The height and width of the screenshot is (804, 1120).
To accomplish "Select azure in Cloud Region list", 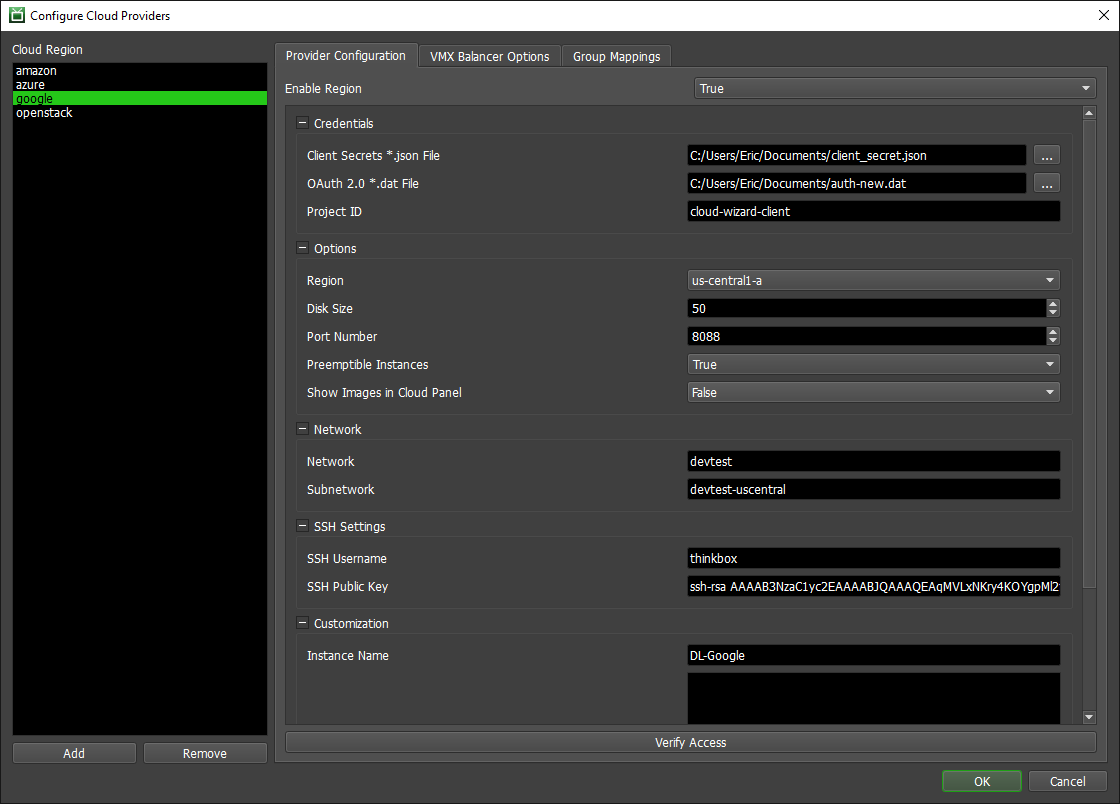I will click(x=139, y=84).
